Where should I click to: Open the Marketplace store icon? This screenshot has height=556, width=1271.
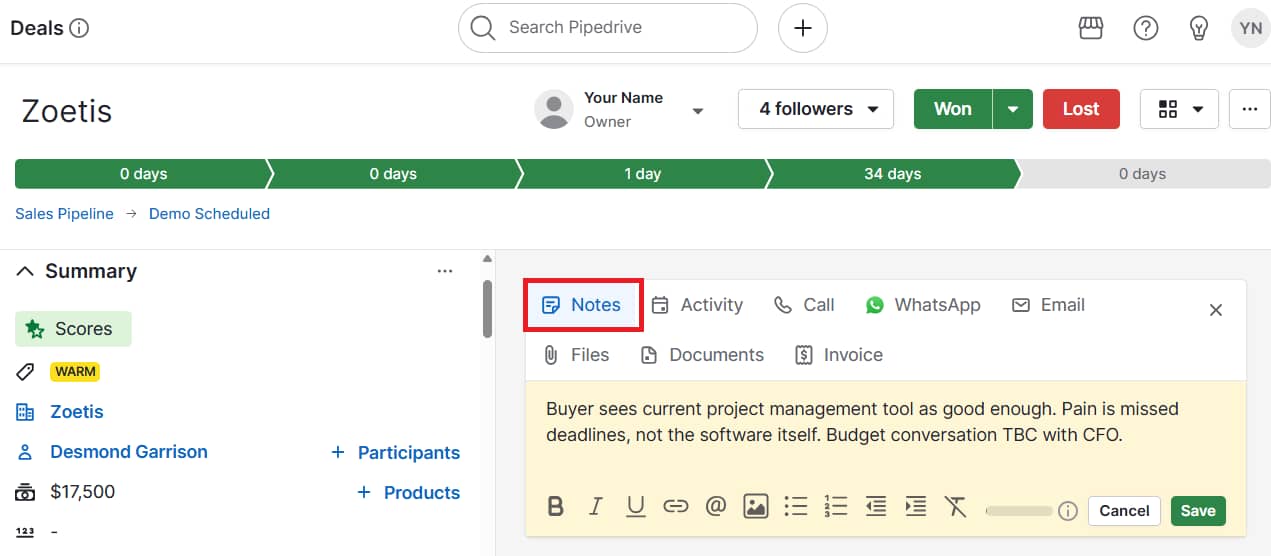[1091, 28]
